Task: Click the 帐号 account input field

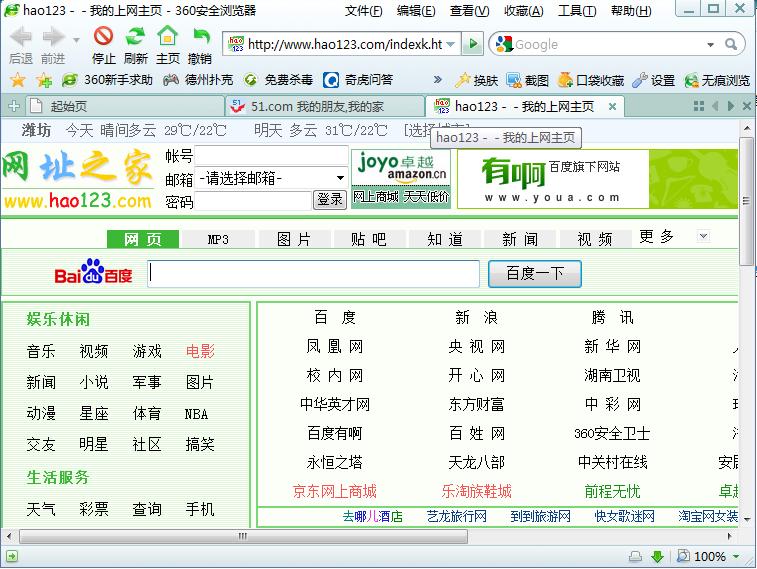Action: click(271, 156)
